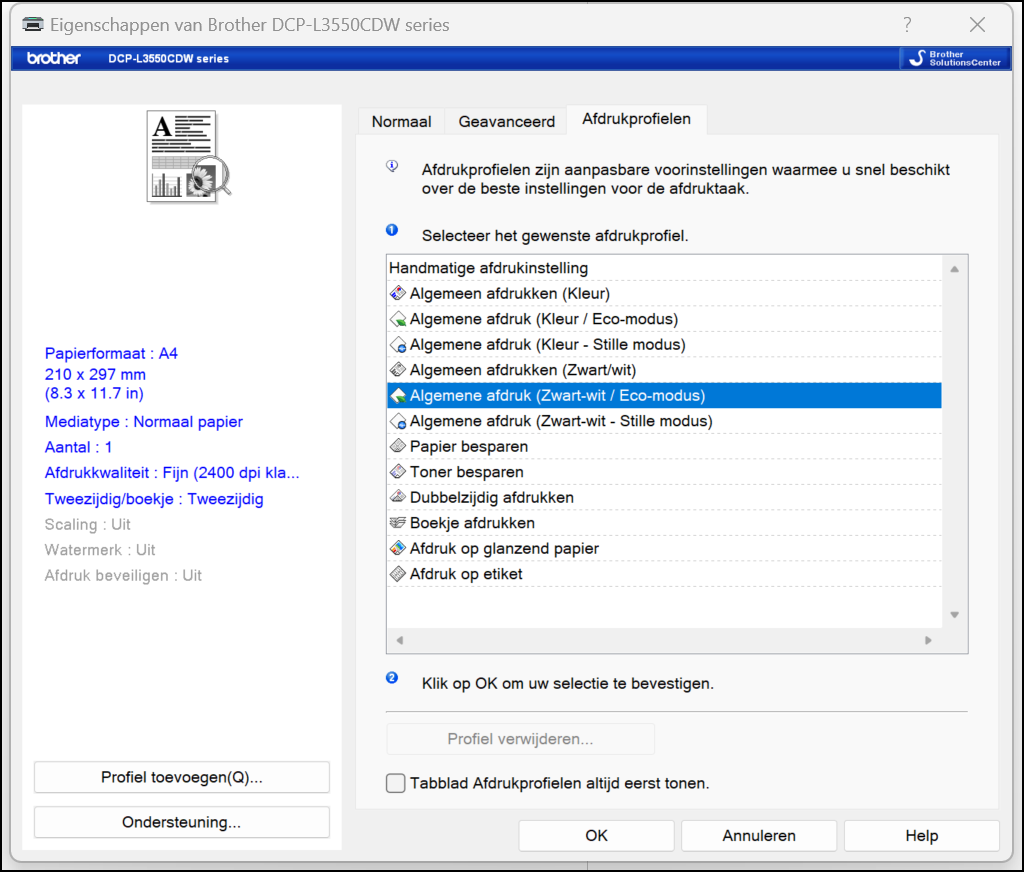
Task: Click the page preview thumbnail
Action: [188, 156]
